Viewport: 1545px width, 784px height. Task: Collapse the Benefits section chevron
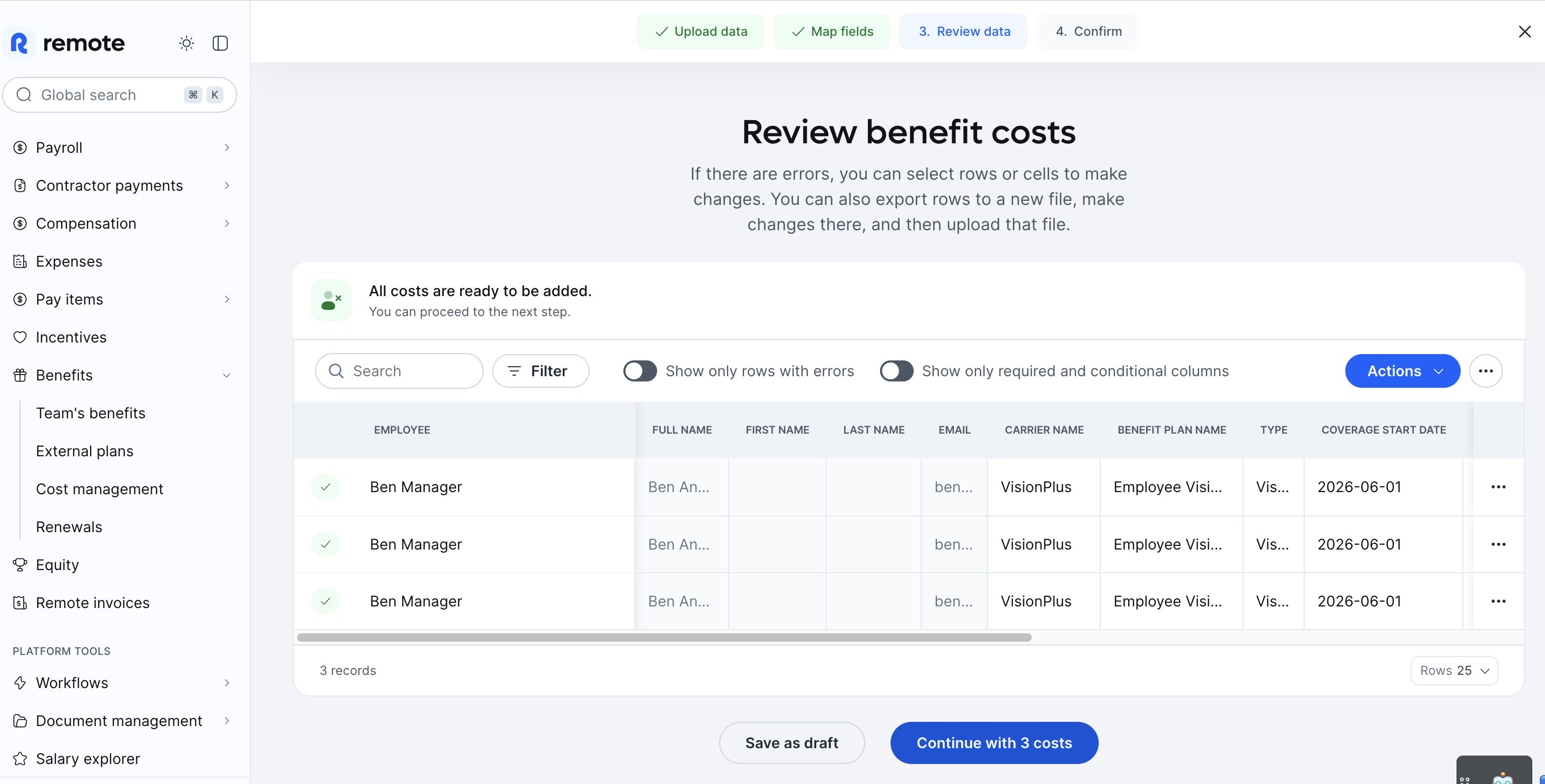[227, 375]
